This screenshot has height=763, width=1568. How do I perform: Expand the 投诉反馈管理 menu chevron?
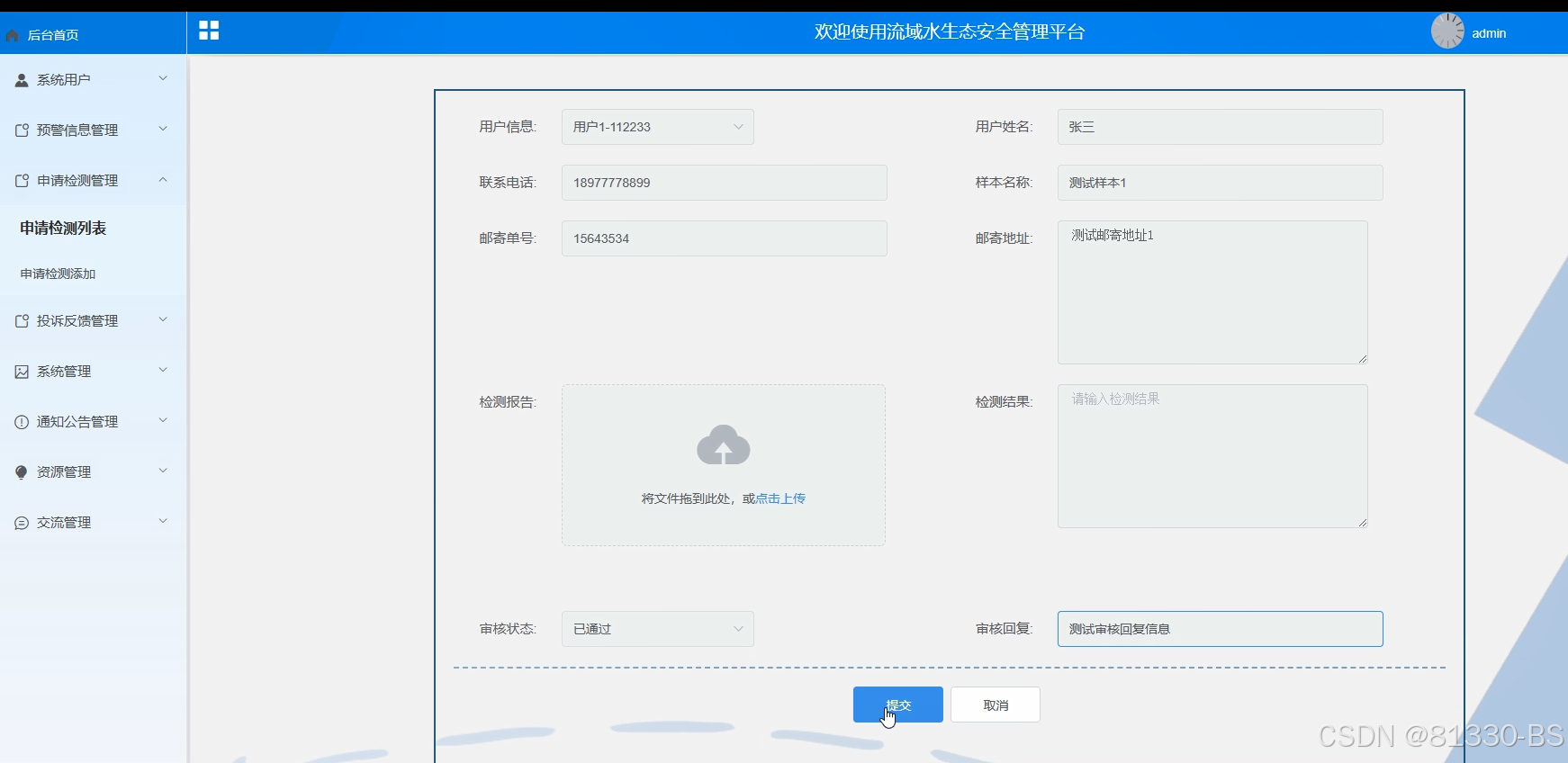tap(163, 319)
